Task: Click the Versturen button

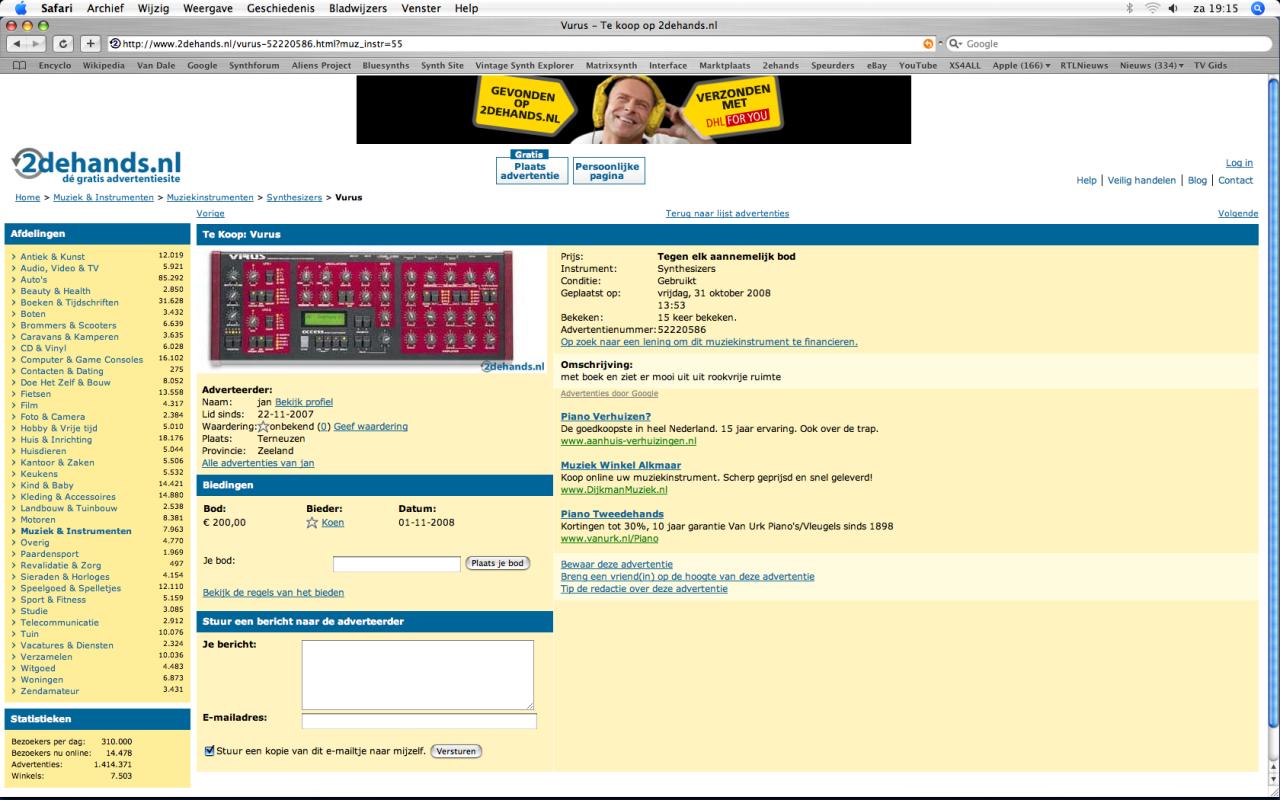Action: [456, 751]
